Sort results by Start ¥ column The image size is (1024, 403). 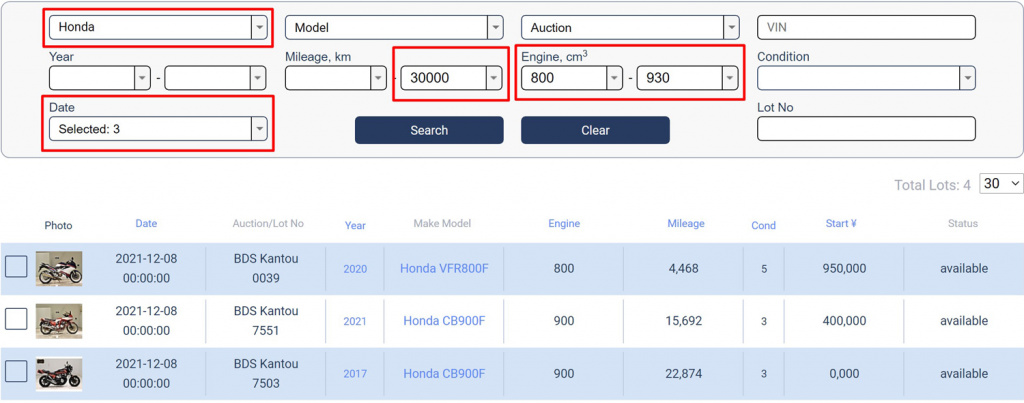tap(841, 223)
